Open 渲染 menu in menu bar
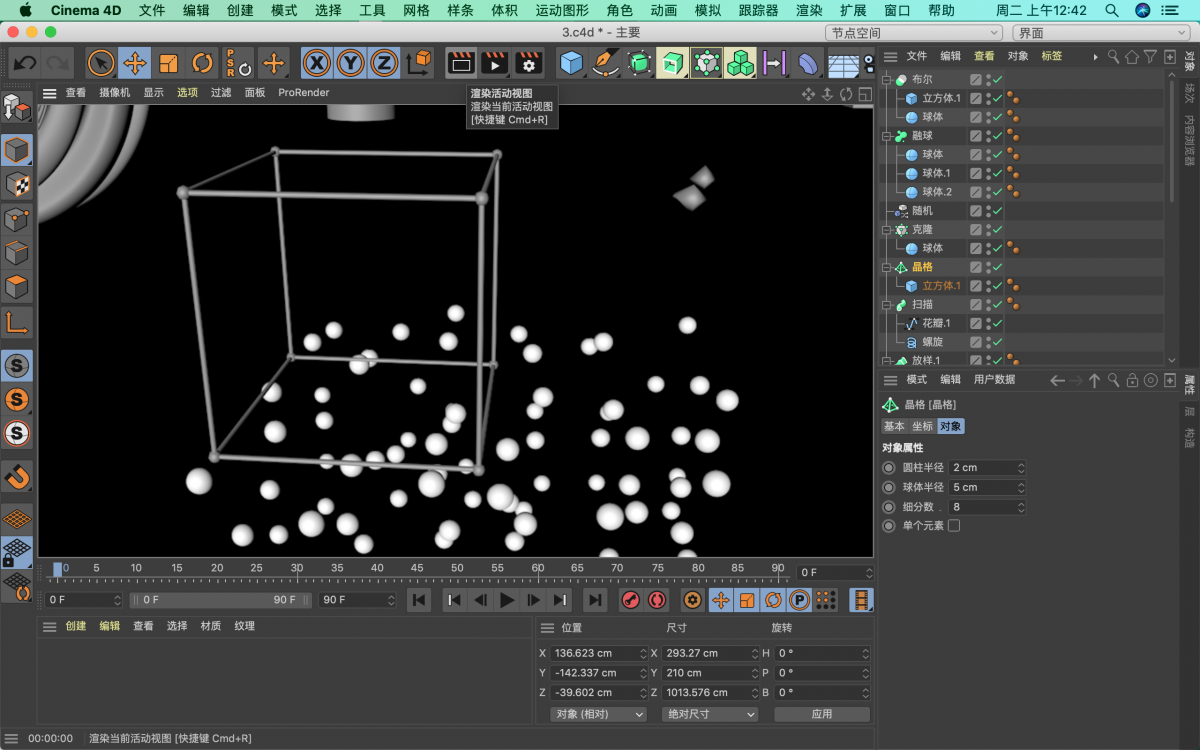The height and width of the screenshot is (750, 1200). click(809, 10)
